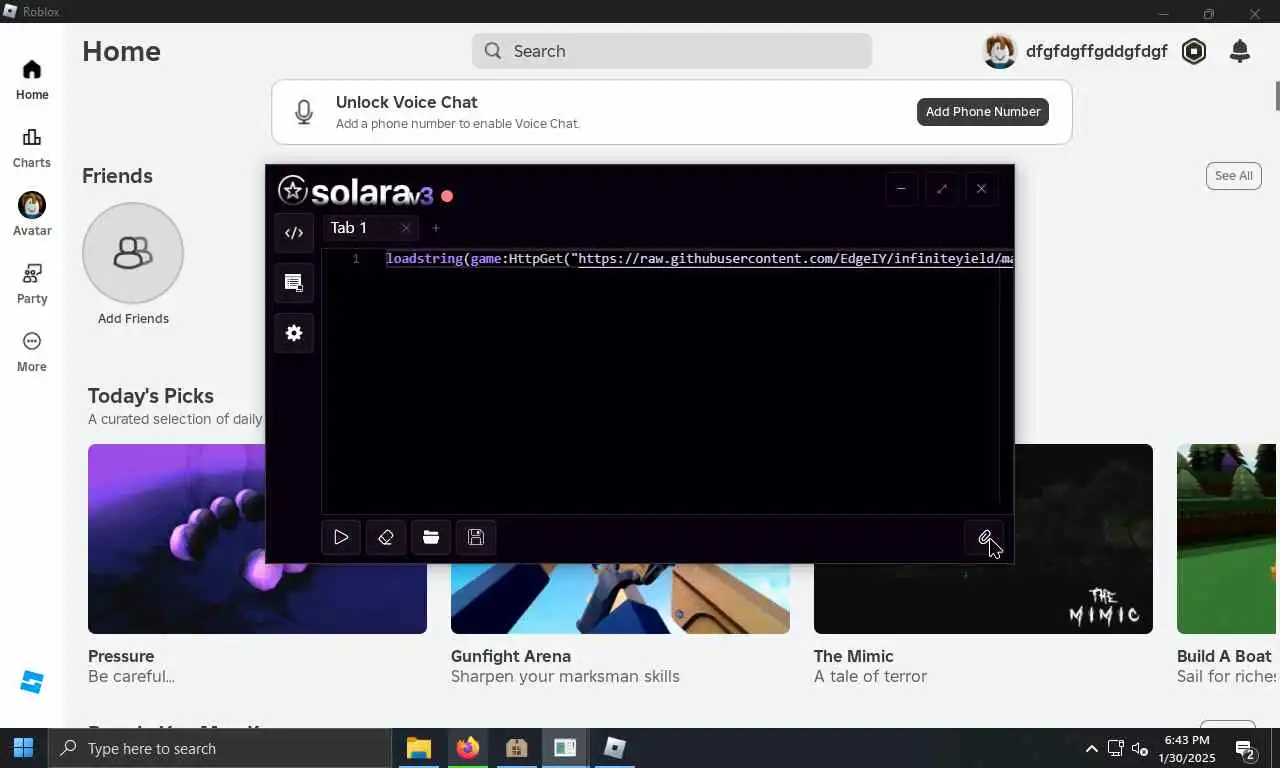Click taskbar search box

[220, 748]
